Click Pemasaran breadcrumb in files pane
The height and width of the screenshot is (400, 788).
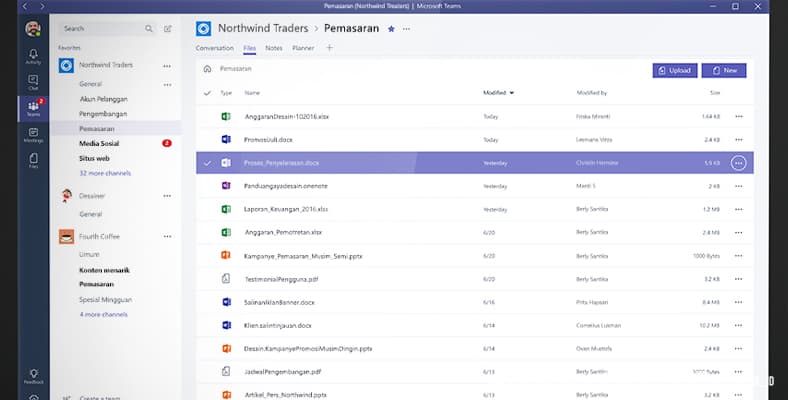click(x=236, y=69)
